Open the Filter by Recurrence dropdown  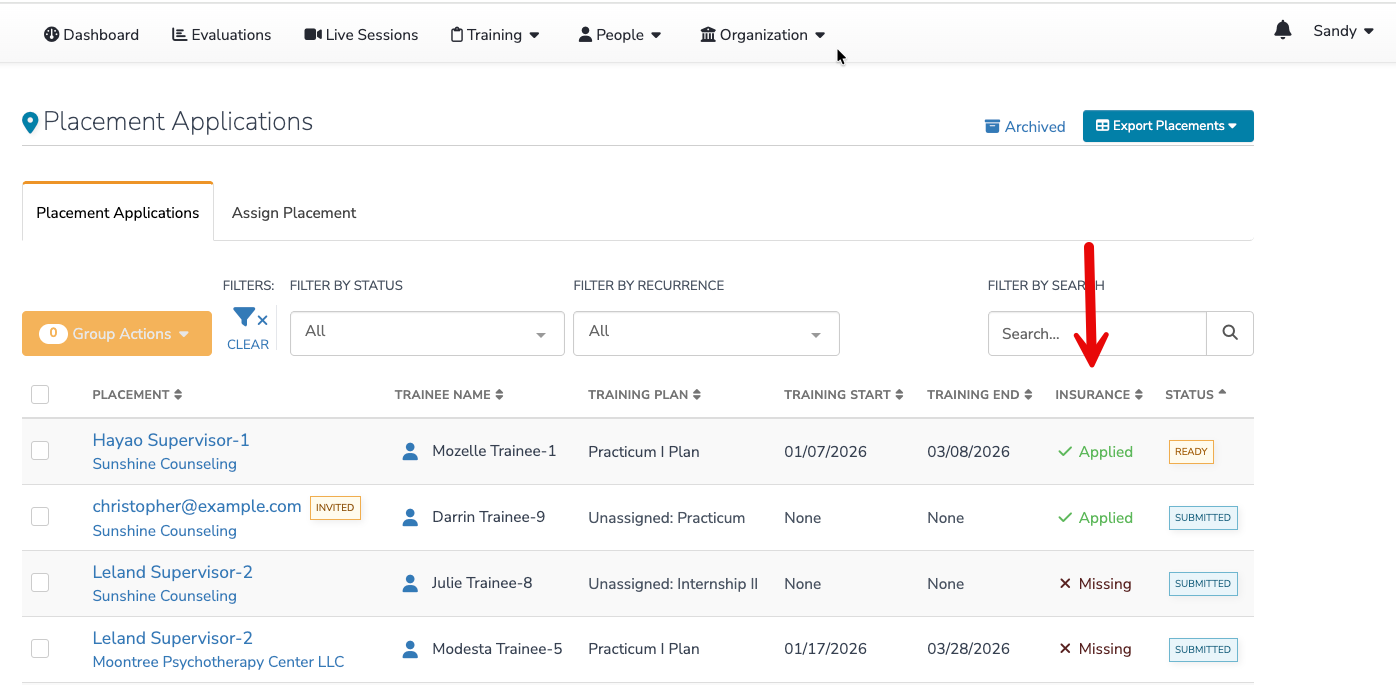pos(706,333)
